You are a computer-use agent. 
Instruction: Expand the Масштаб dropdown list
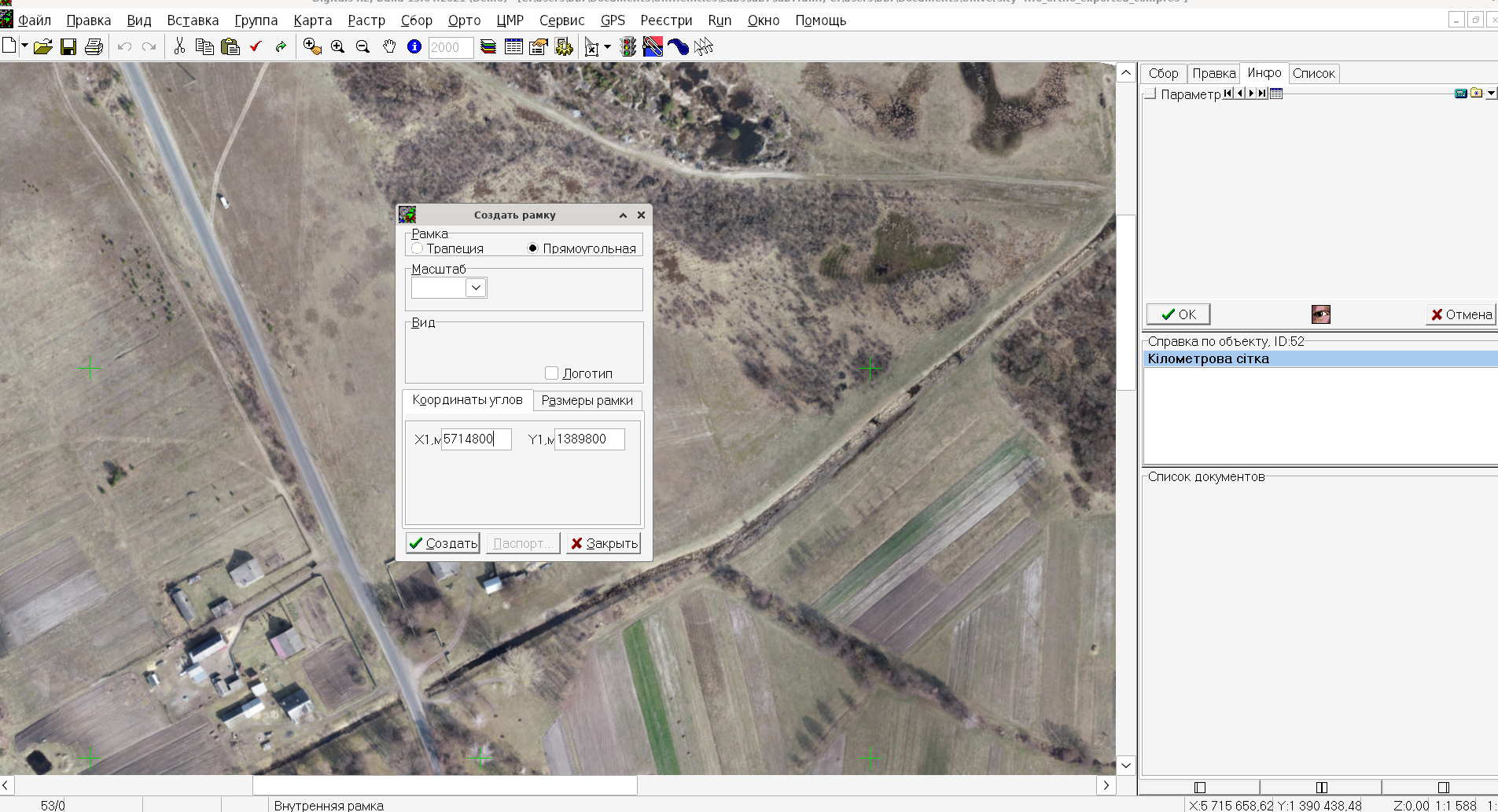(476, 288)
